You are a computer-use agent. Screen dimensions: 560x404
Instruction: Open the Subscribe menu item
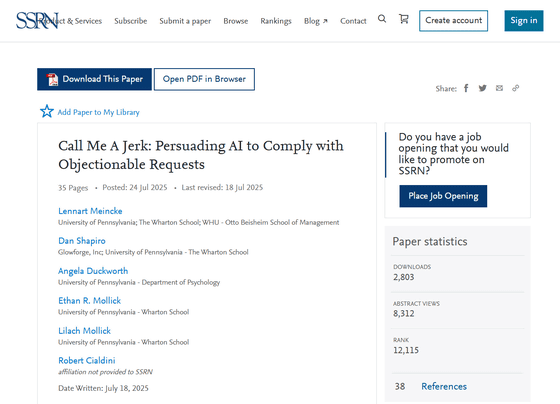[131, 21]
